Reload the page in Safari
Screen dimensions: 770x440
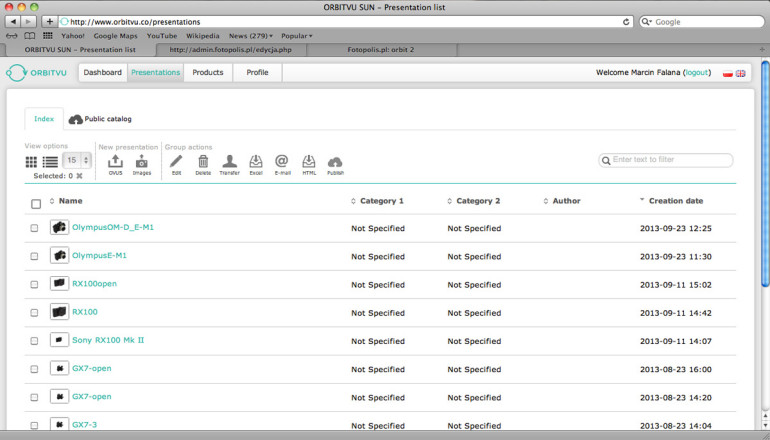tap(626, 22)
